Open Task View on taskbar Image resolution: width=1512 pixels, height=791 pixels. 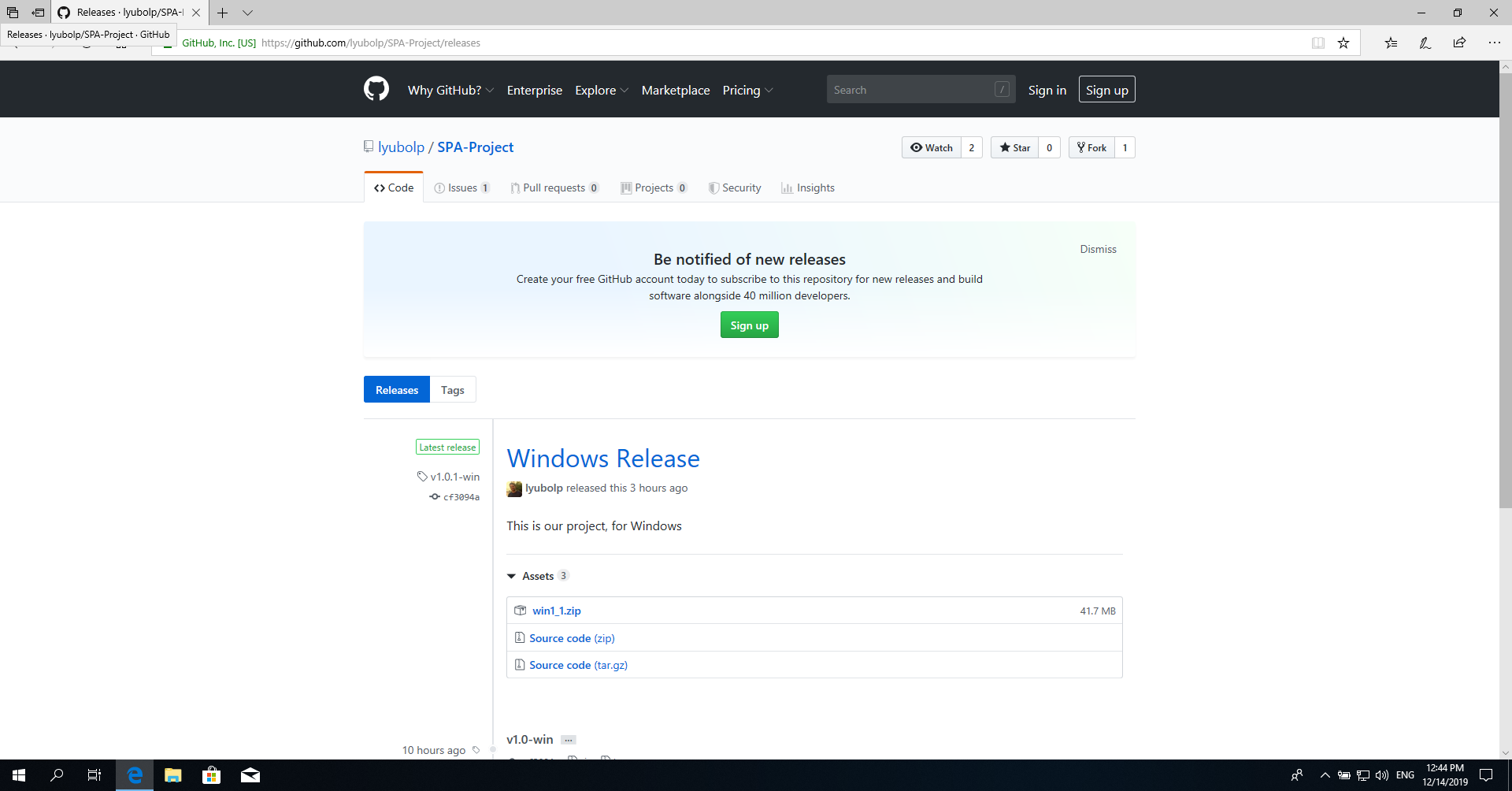94,775
